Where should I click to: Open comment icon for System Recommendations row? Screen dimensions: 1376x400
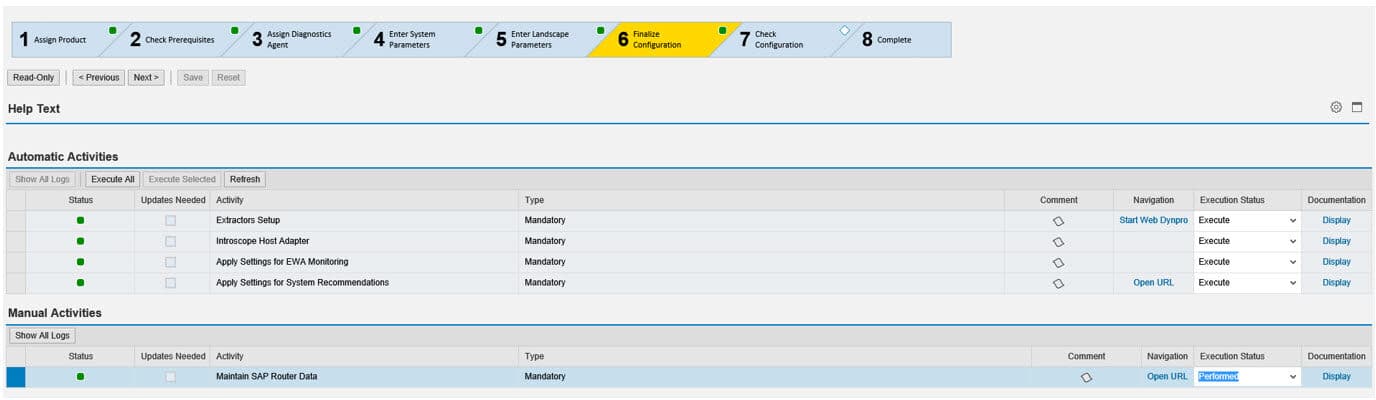[1058, 283]
